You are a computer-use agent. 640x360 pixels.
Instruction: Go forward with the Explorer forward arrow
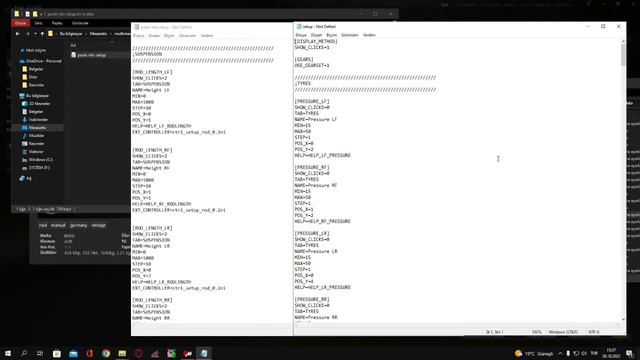point(27,34)
